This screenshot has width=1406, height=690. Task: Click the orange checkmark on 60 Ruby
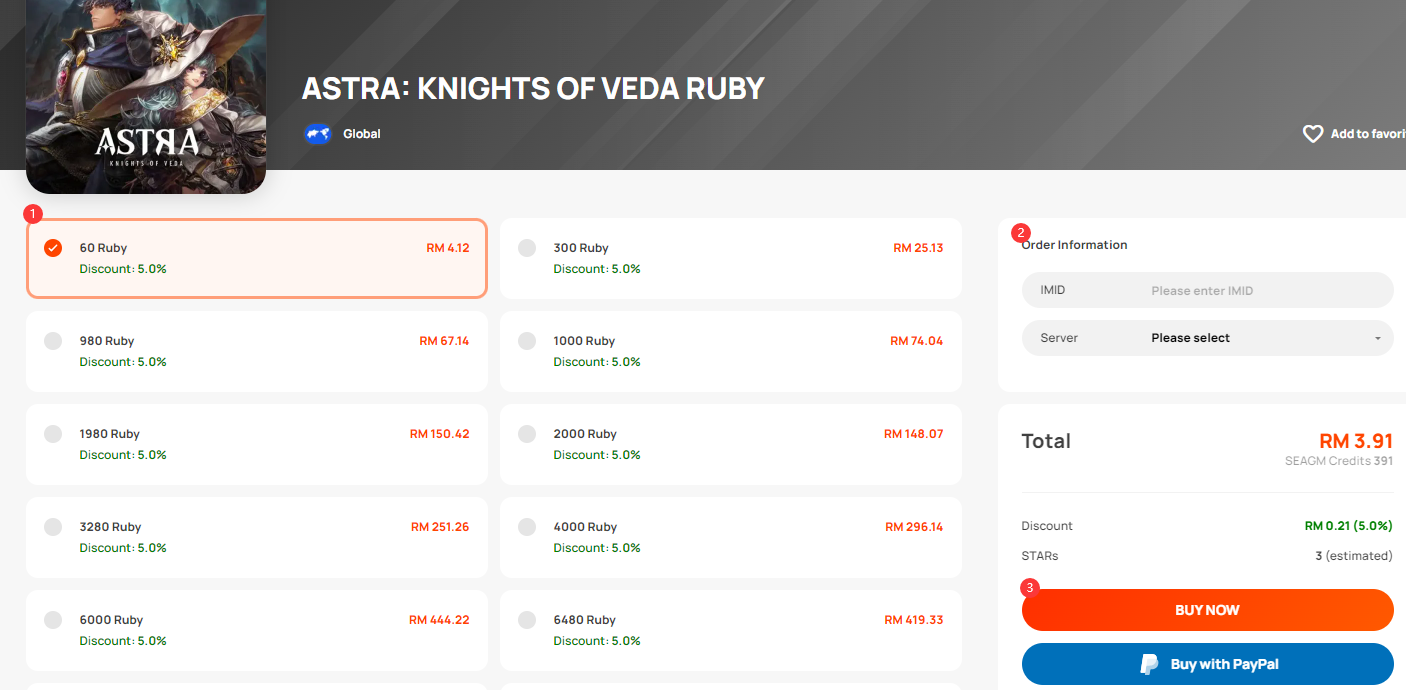coord(53,248)
